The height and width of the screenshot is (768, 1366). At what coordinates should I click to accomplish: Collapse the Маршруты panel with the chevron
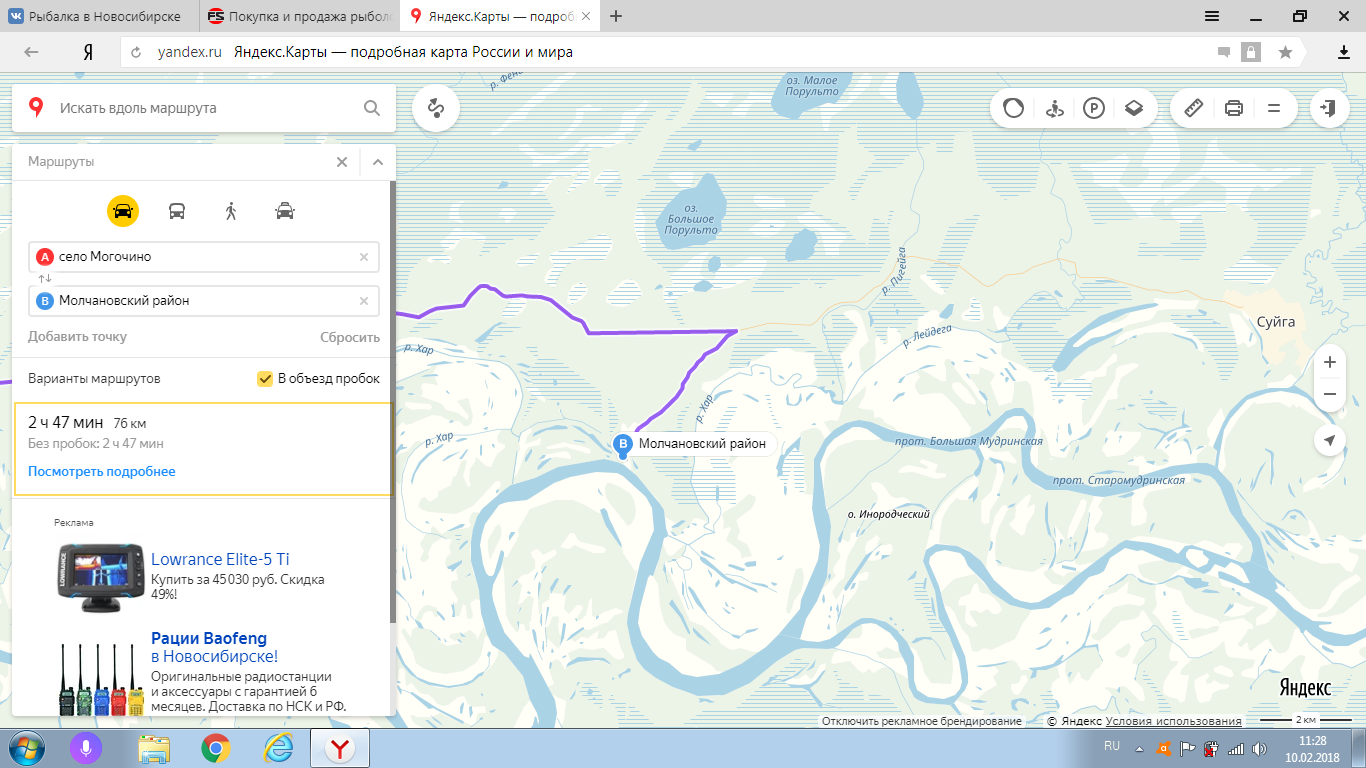[378, 161]
